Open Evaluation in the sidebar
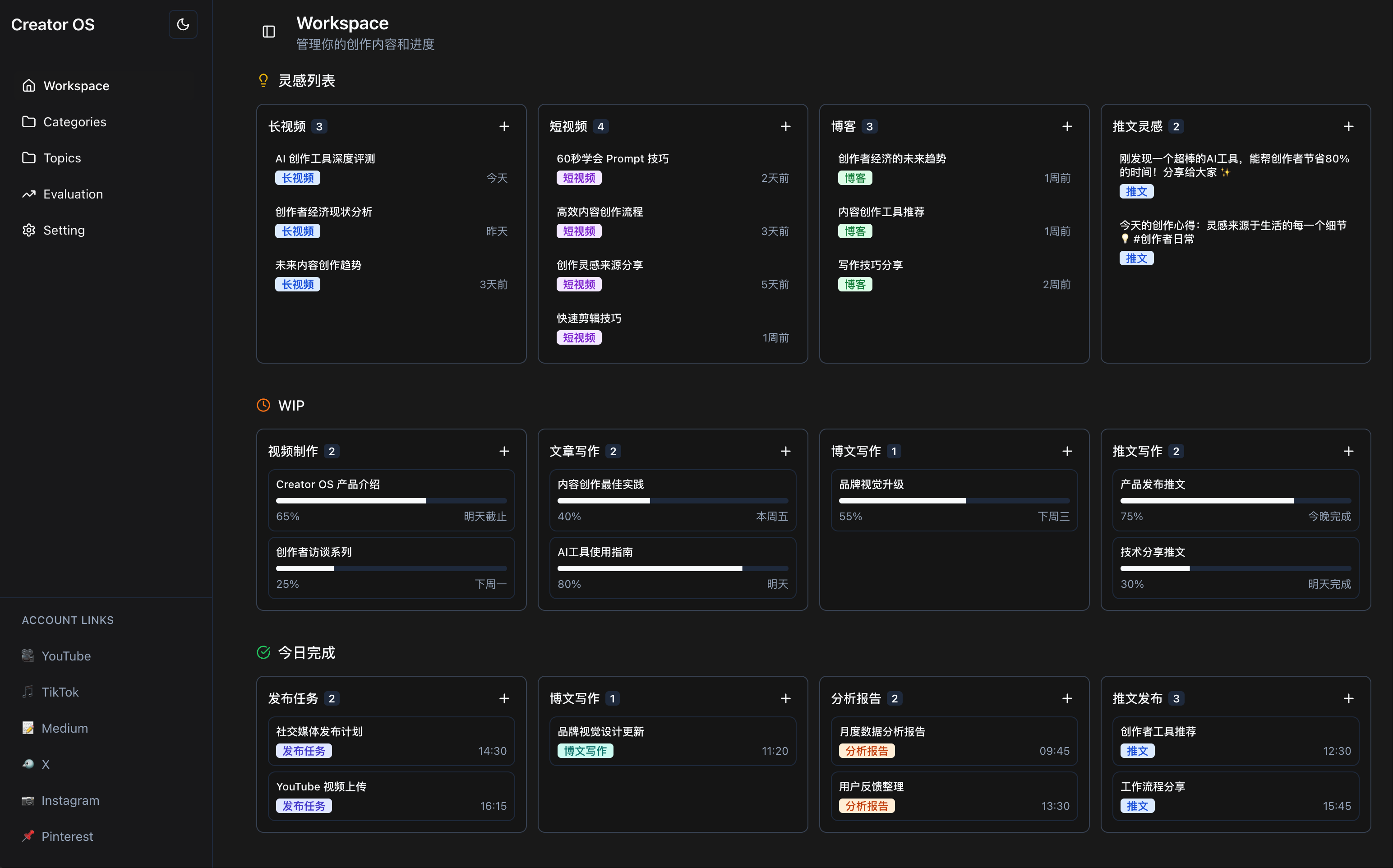The width and height of the screenshot is (1393, 868). (106, 194)
